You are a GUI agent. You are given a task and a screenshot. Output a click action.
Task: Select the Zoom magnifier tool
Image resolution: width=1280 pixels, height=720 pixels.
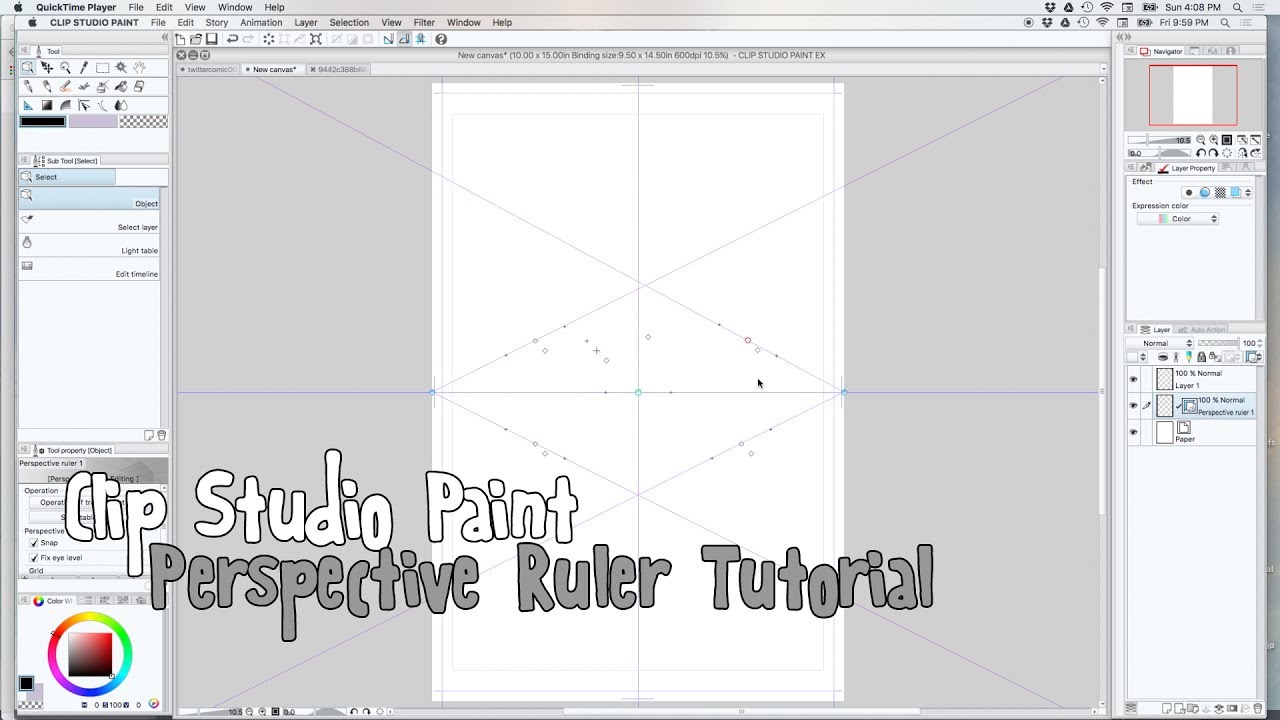(x=65, y=67)
